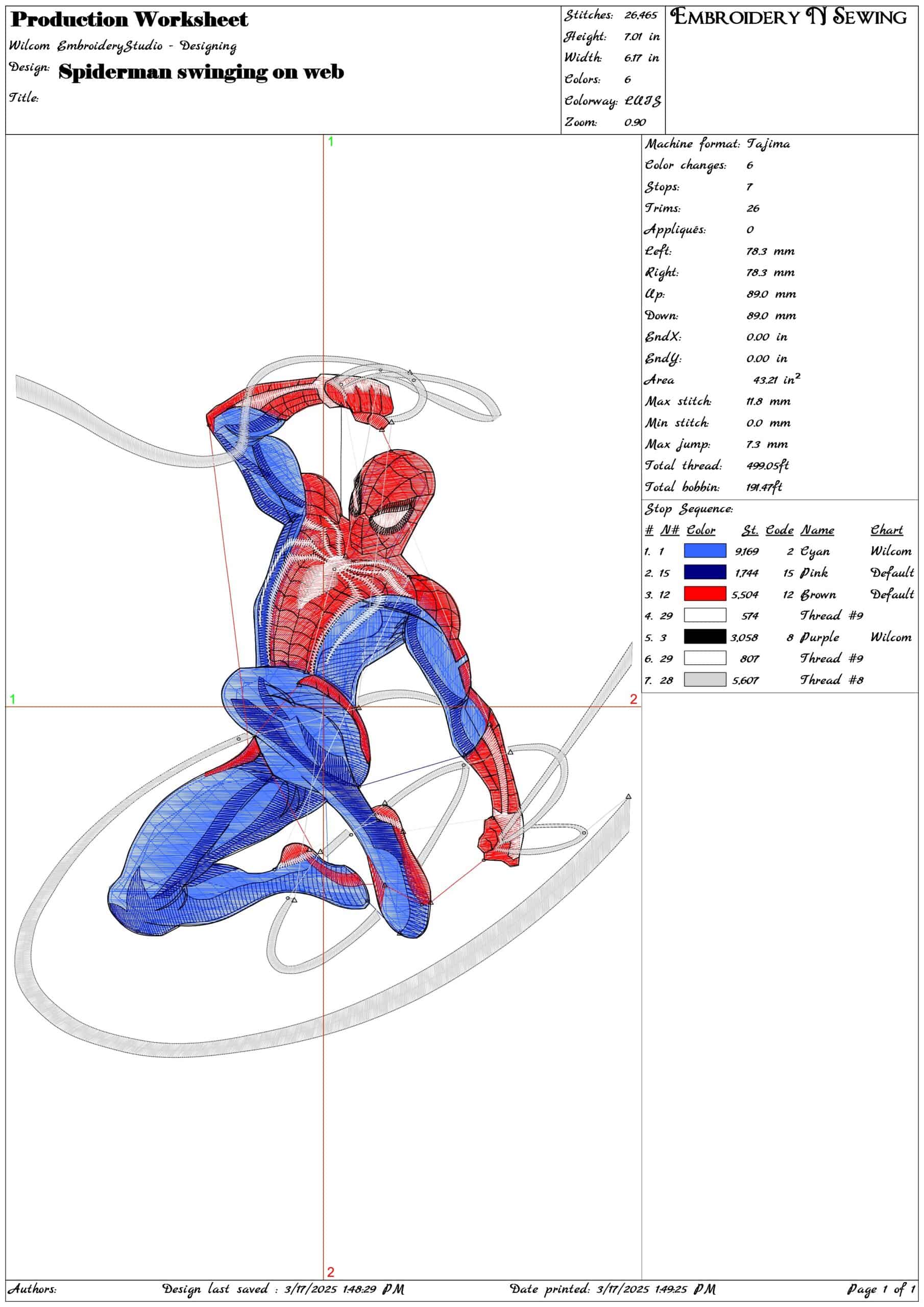Click the "Color" column header
The width and height of the screenshot is (924, 1307).
click(701, 530)
